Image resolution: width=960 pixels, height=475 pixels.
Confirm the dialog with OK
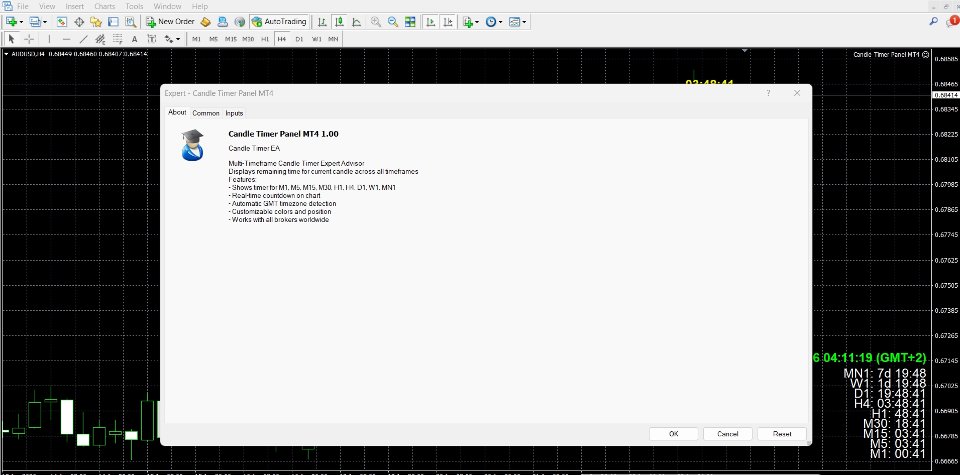(x=673, y=434)
